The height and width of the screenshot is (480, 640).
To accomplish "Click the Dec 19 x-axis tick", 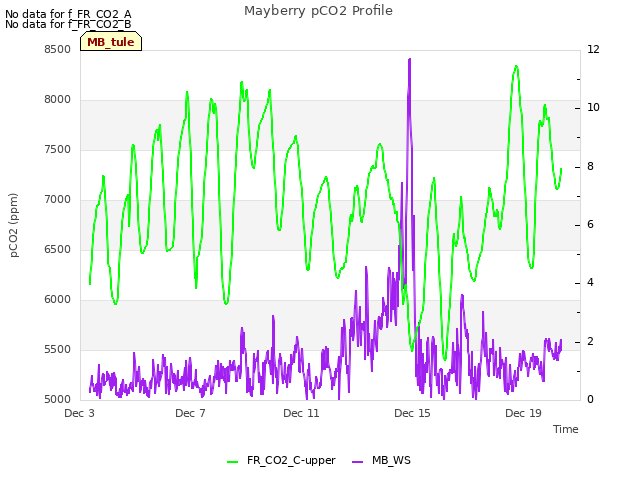I will pyautogui.click(x=523, y=413).
